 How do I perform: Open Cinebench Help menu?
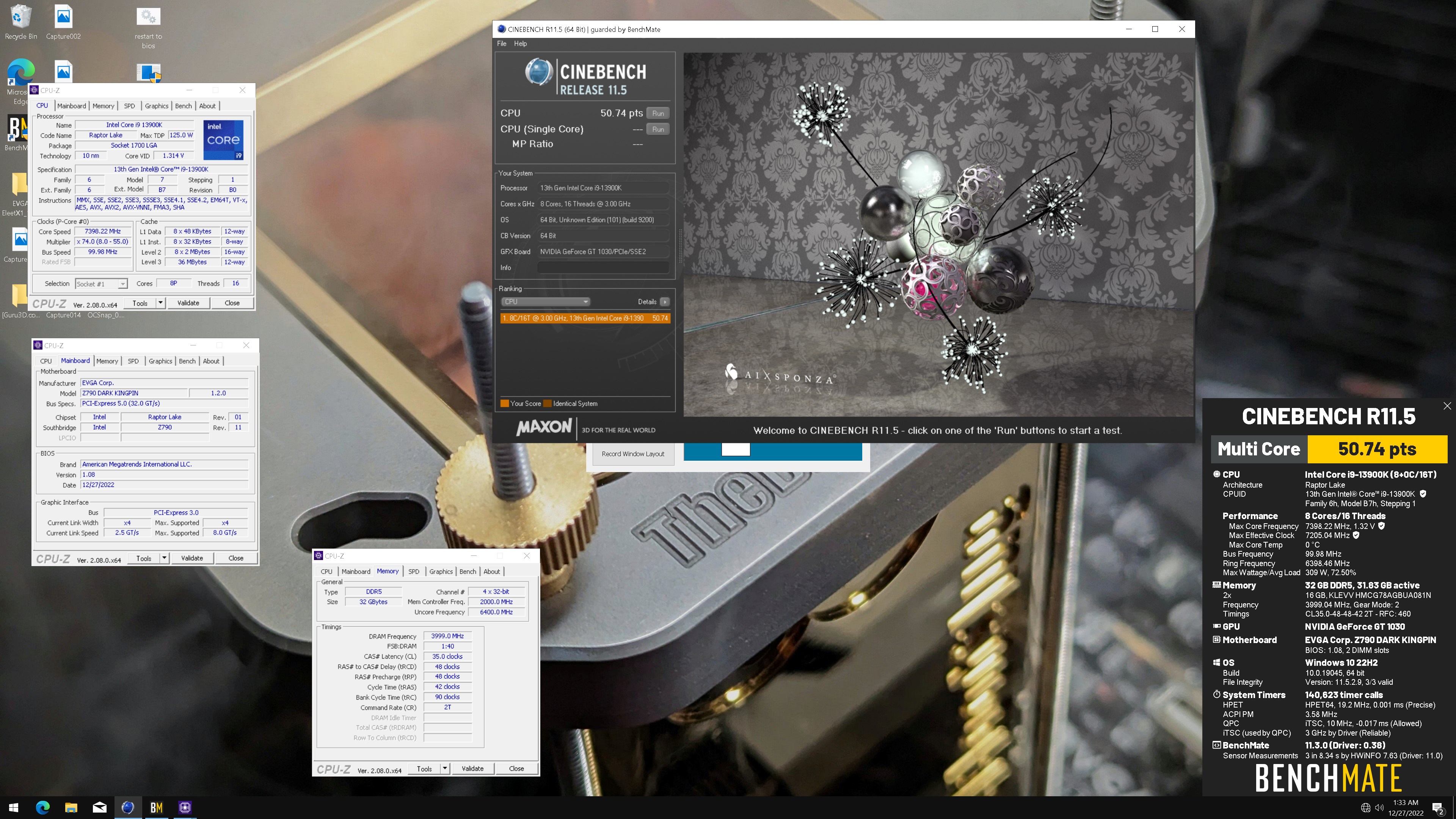pos(520,44)
